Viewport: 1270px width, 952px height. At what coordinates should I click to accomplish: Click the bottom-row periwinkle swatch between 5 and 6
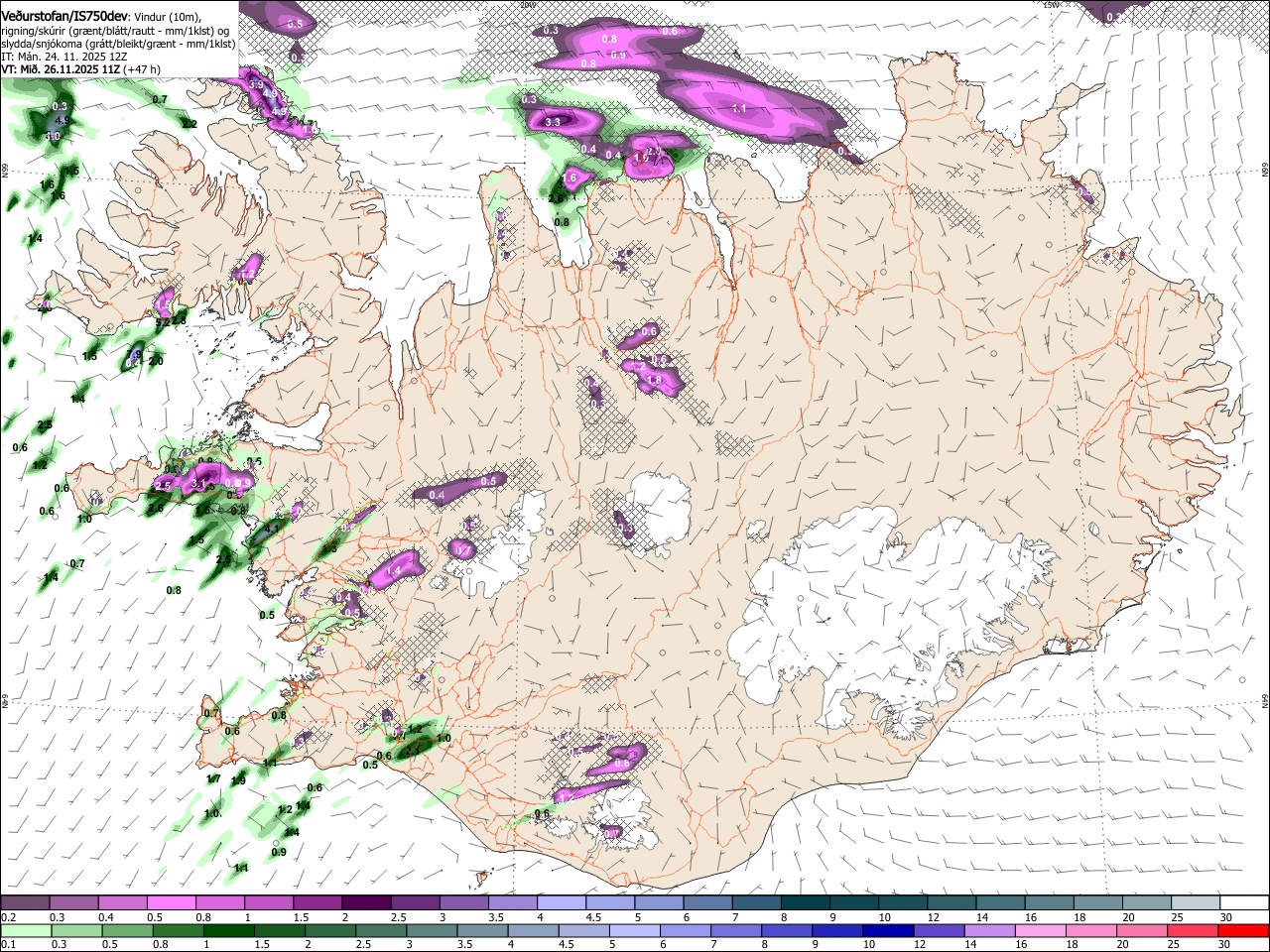click(x=633, y=930)
